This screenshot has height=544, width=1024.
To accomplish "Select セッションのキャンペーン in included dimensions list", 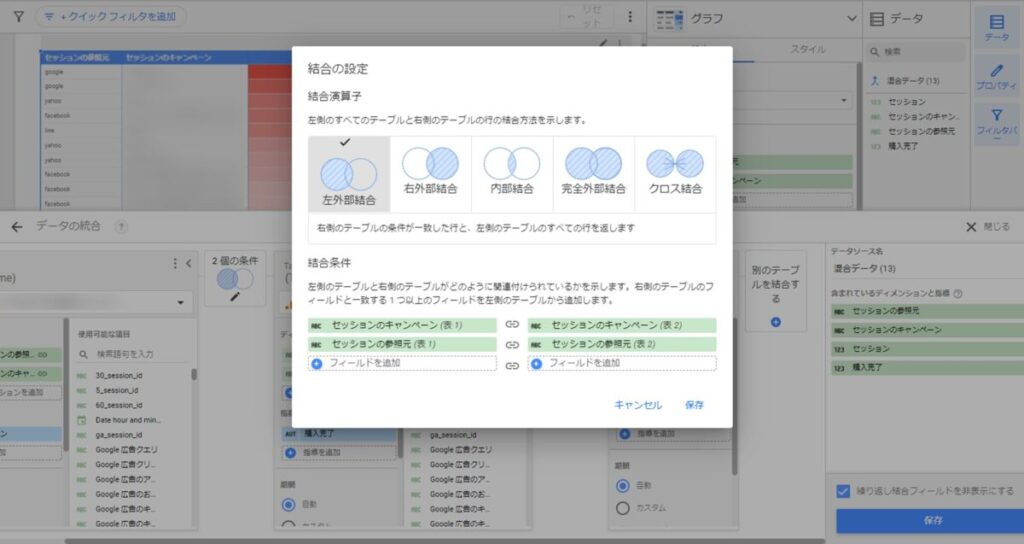I will [x=927, y=330].
